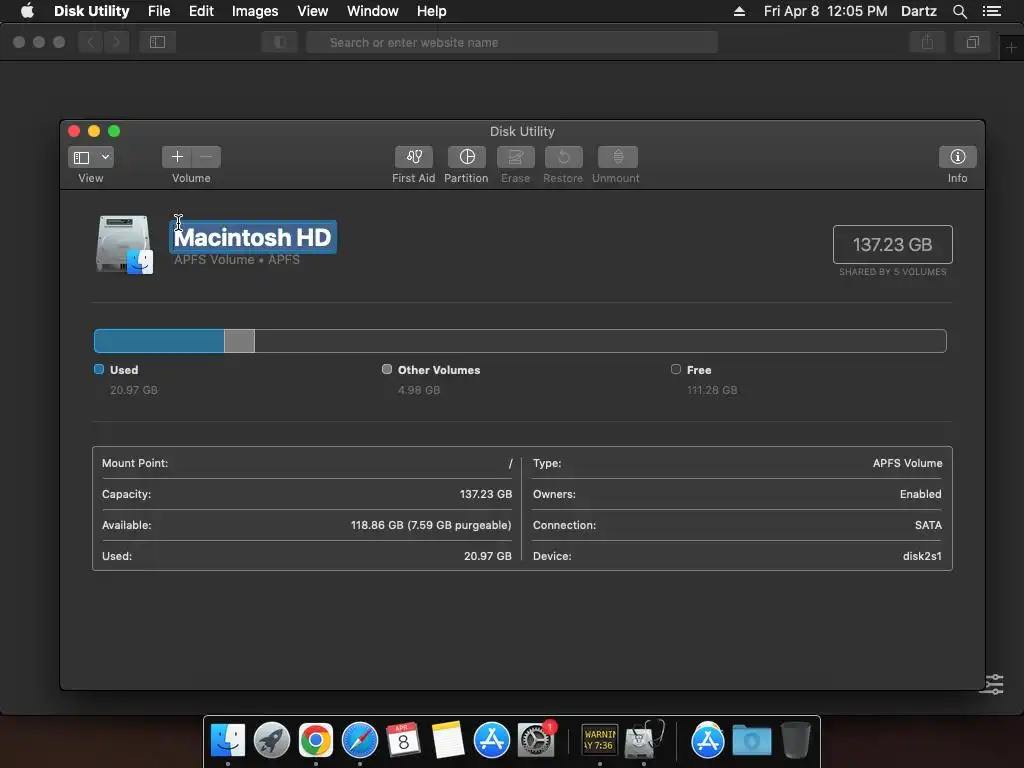1024x768 pixels.
Task: Open the Disk Utility menu
Action: pyautogui.click(x=91, y=11)
